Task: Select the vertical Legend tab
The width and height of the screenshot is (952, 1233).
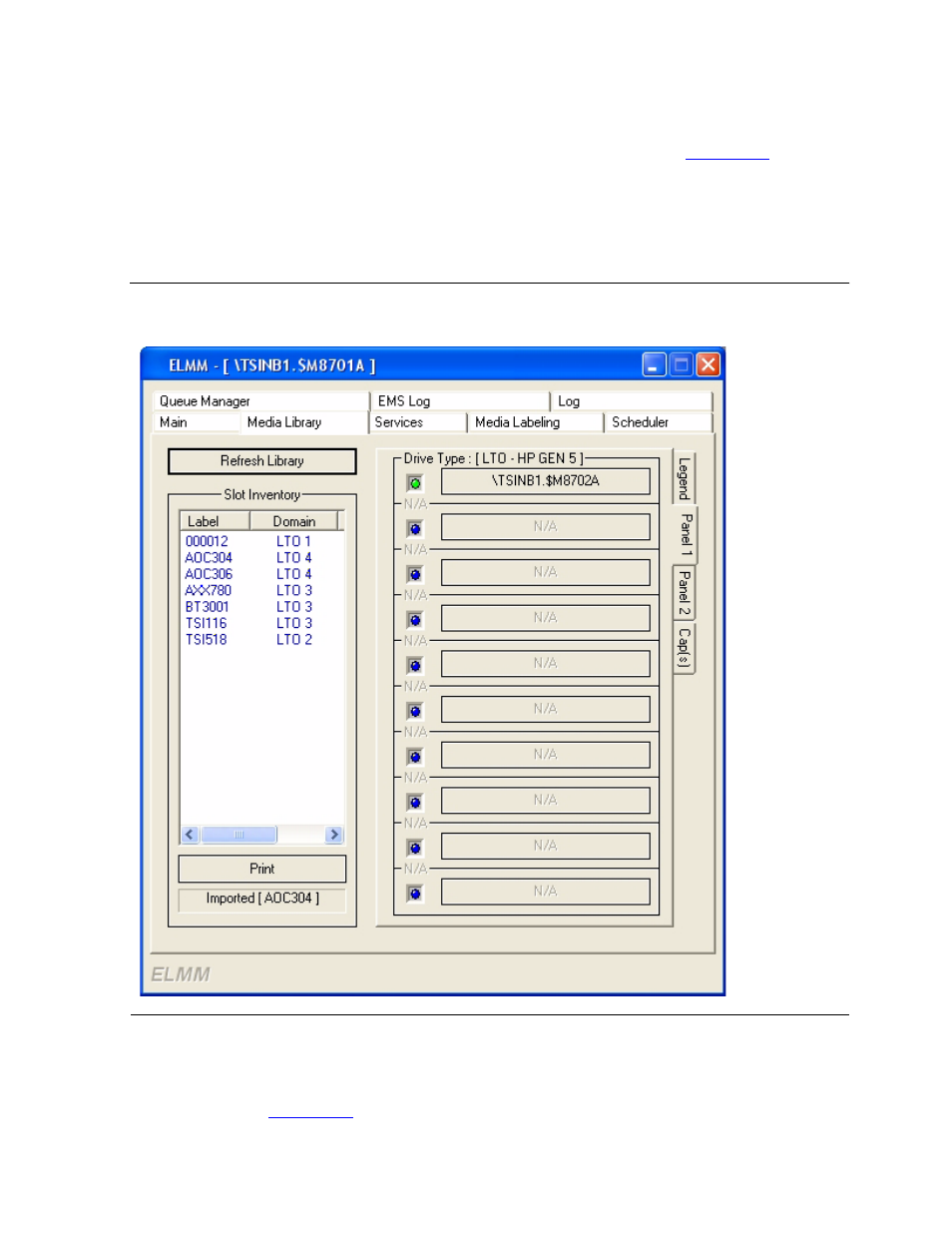Action: 685,478
